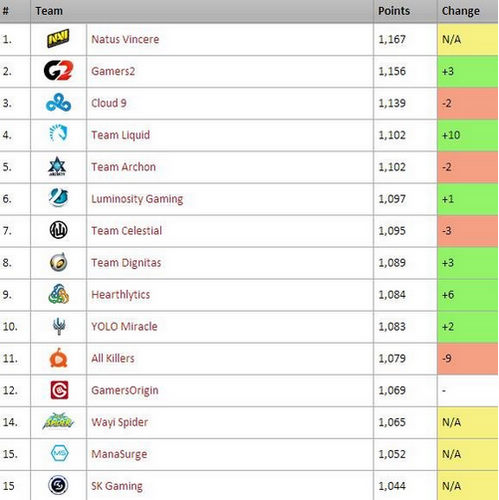Click All Killers' red -9 change cell

(x=468, y=358)
